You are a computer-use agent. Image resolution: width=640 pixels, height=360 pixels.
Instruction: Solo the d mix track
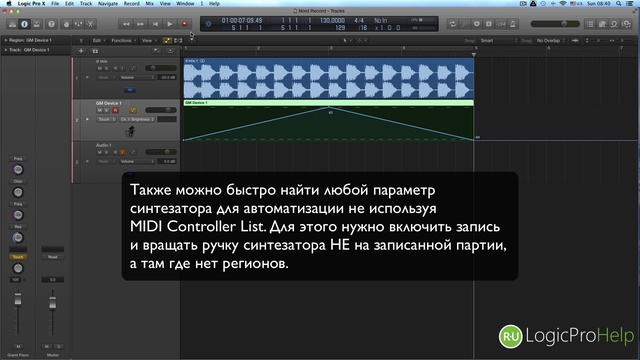point(107,68)
